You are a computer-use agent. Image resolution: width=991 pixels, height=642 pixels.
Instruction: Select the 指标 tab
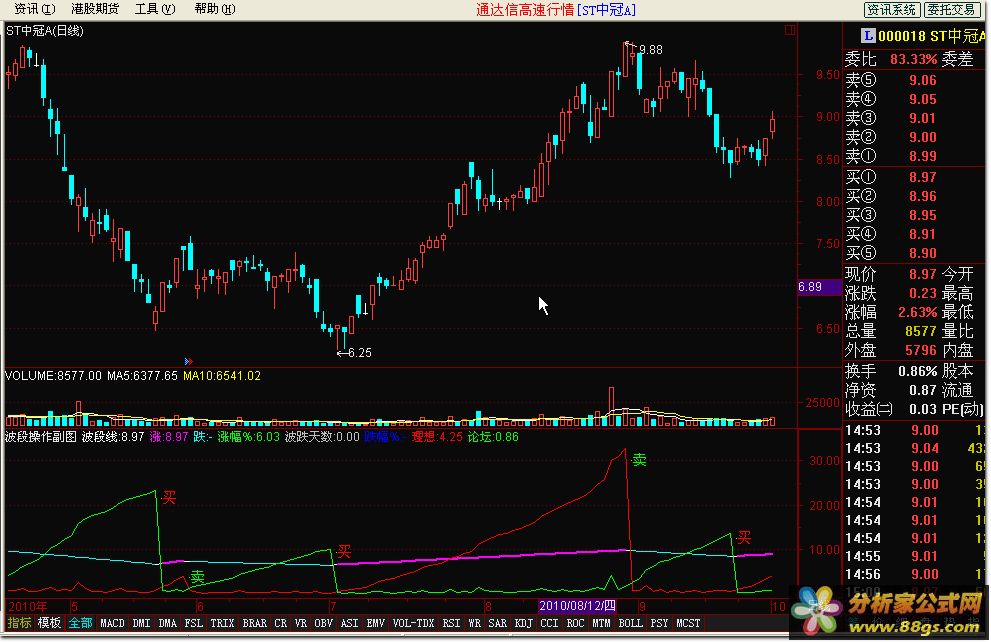[19, 623]
